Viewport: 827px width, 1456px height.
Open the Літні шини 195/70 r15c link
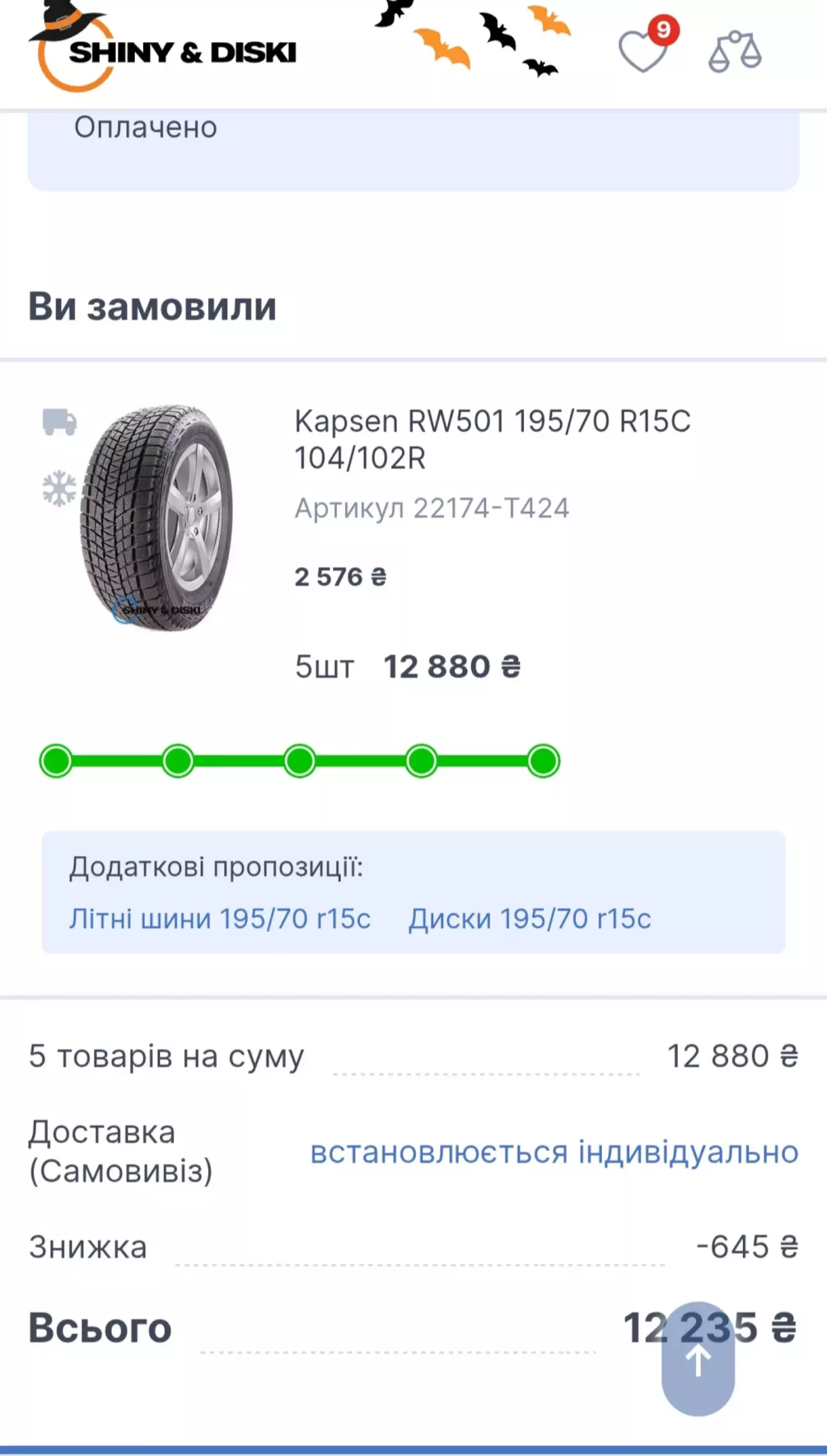[220, 919]
